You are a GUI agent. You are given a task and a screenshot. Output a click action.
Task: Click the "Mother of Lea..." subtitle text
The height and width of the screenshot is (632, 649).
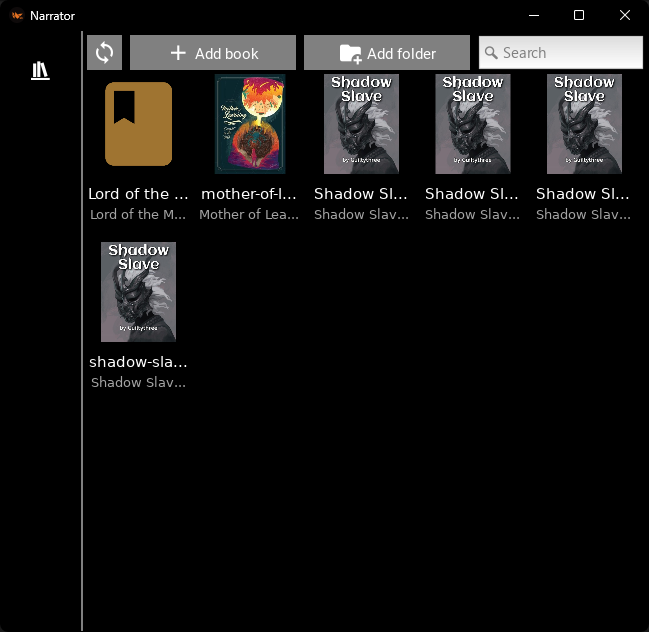(249, 214)
